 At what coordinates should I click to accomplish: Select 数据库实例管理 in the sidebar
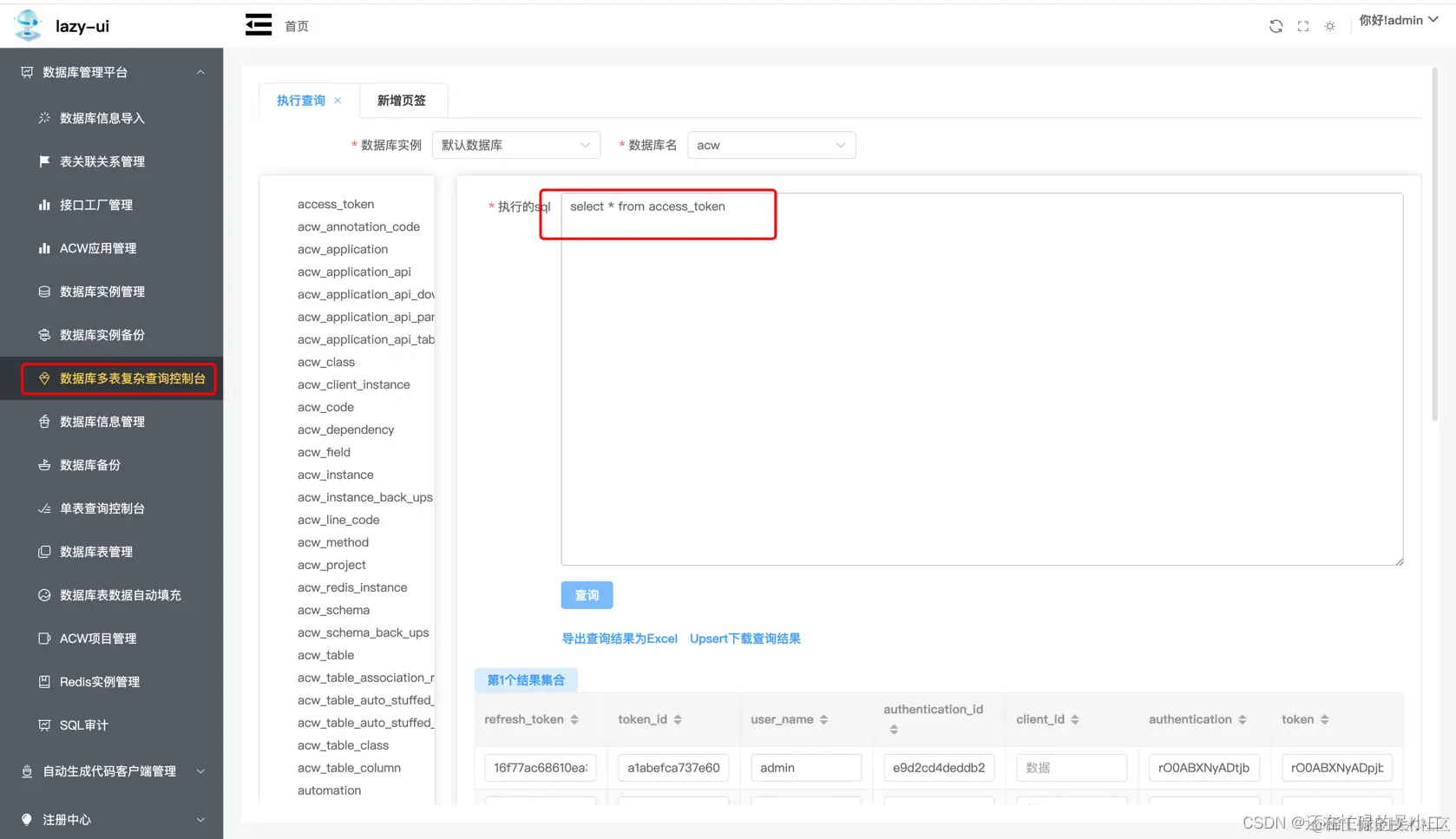click(x=102, y=292)
